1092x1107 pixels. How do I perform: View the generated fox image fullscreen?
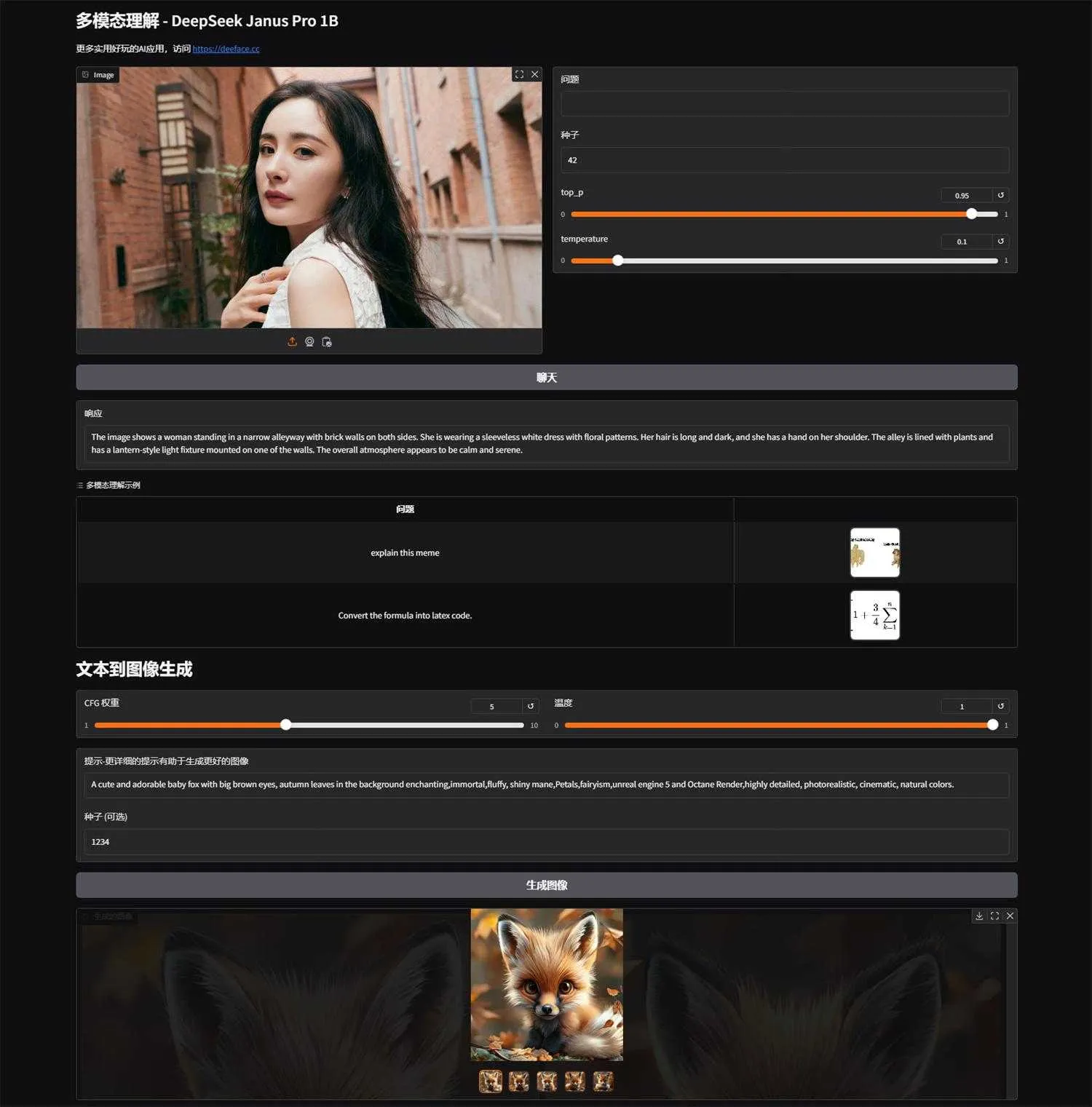click(994, 916)
